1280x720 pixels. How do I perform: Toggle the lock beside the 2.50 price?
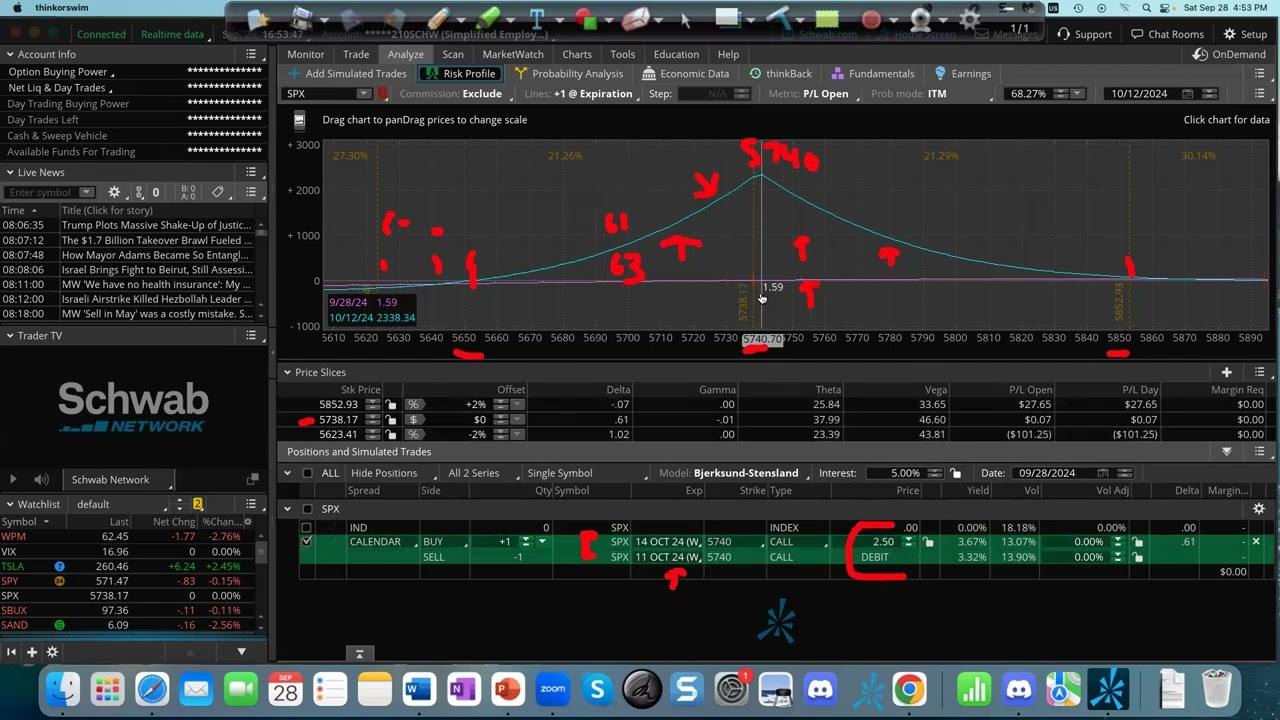(x=928, y=542)
